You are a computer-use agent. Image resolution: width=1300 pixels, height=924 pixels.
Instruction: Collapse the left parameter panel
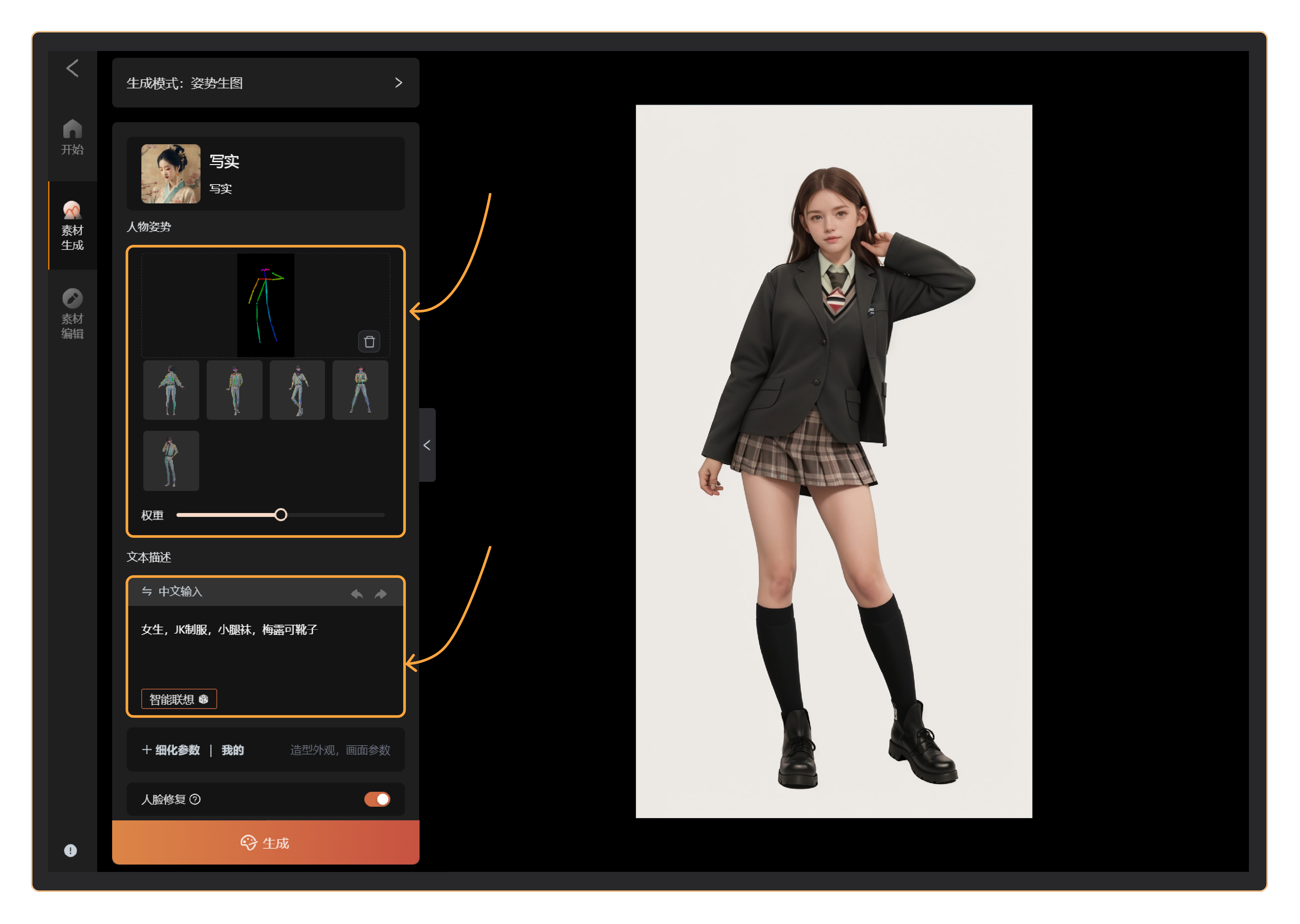[x=427, y=445]
